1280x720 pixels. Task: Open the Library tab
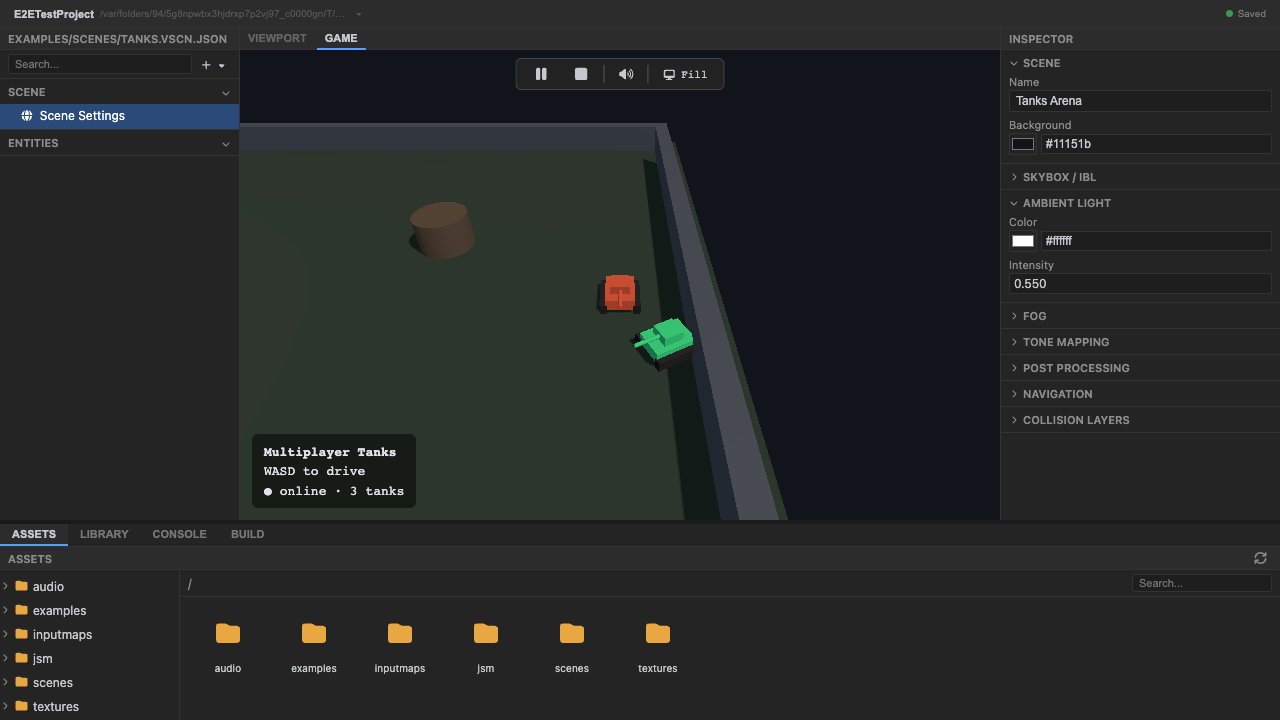tap(104, 534)
